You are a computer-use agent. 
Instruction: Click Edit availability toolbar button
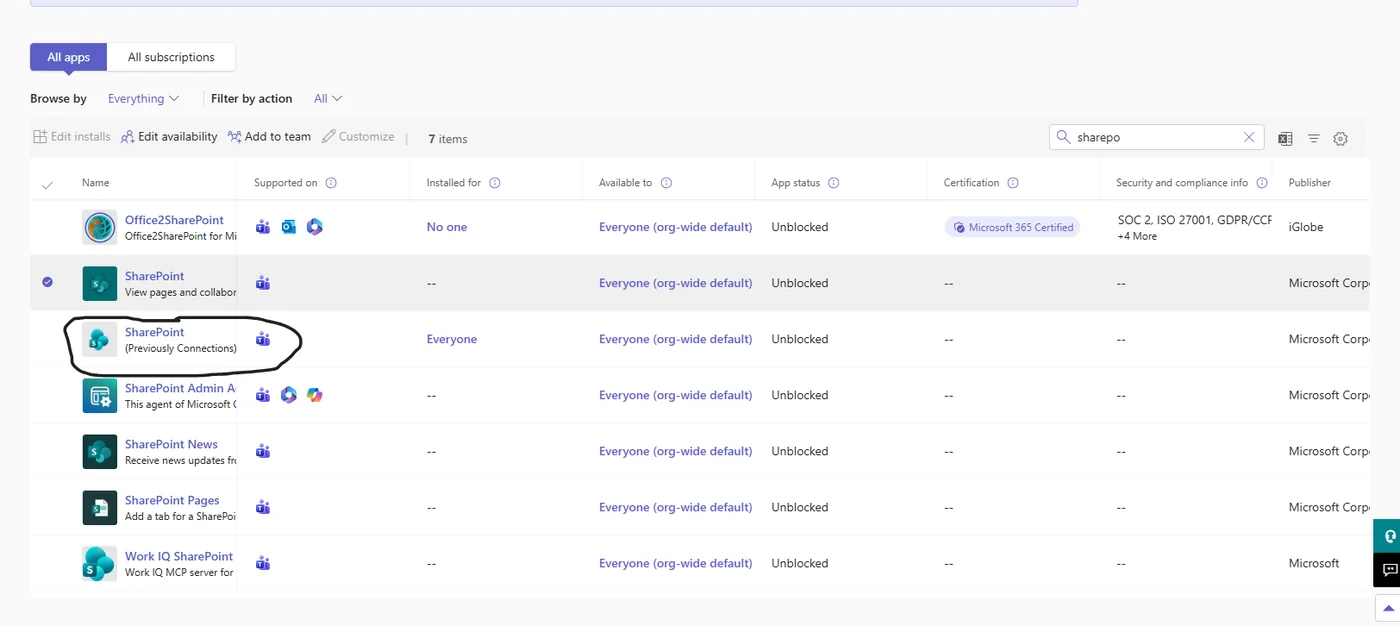point(169,137)
